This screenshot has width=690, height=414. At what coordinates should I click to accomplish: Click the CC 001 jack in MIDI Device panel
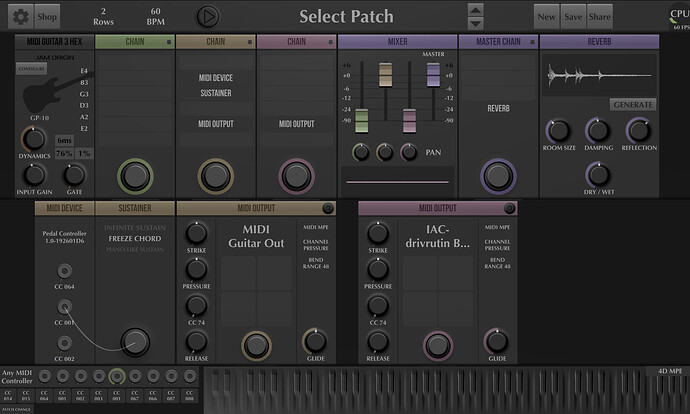[x=64, y=307]
